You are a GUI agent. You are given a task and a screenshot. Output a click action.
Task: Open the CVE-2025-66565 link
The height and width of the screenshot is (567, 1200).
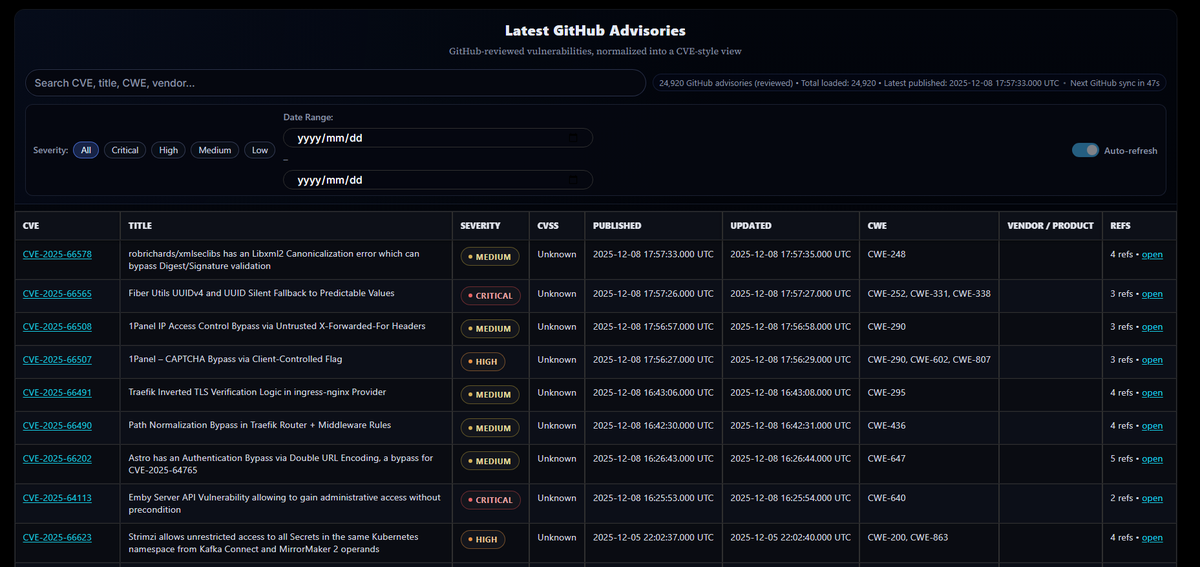57,294
